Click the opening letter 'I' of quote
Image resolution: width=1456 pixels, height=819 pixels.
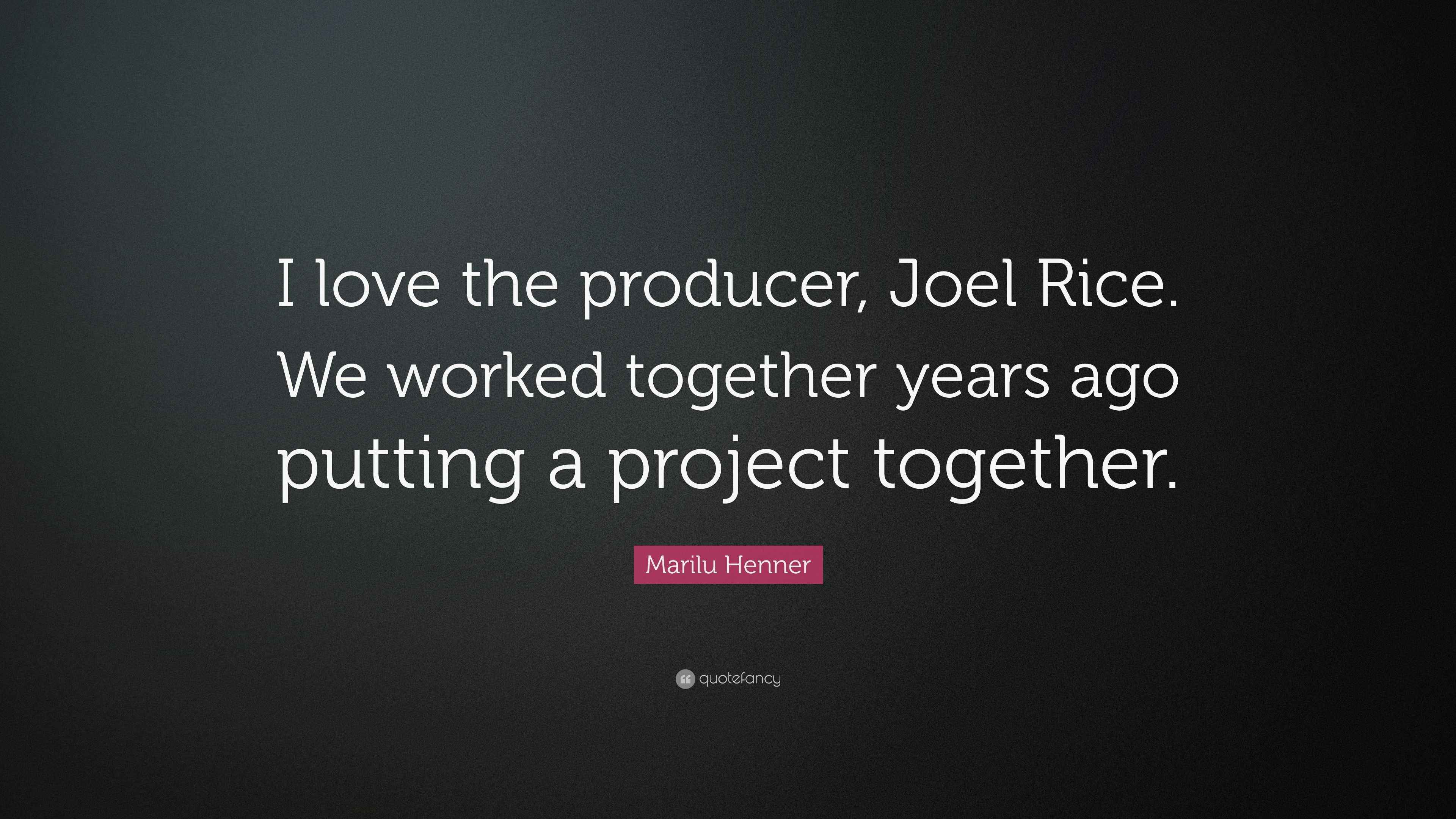(286, 284)
